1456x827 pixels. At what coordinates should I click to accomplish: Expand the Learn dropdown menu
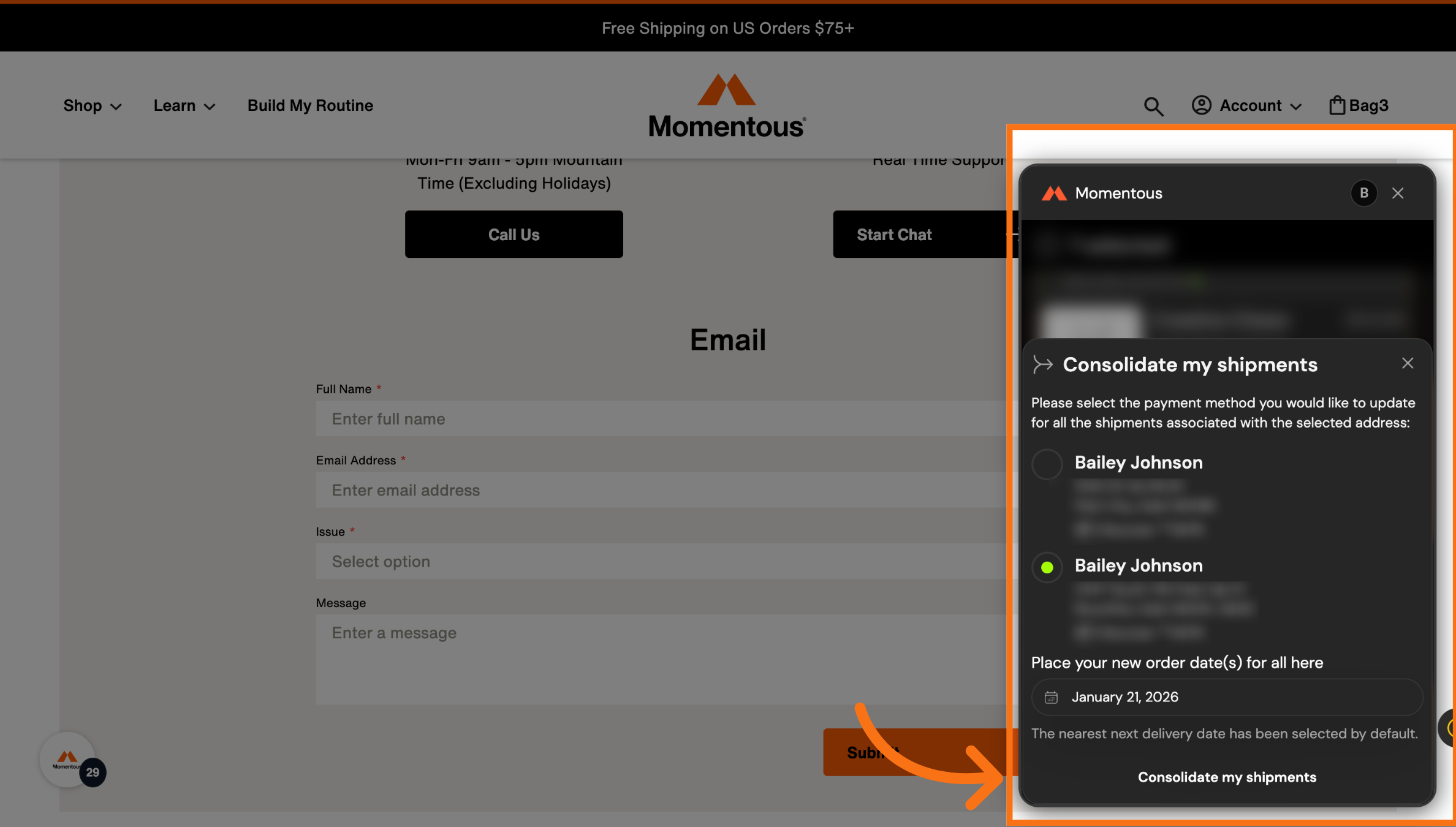pyautogui.click(x=184, y=105)
